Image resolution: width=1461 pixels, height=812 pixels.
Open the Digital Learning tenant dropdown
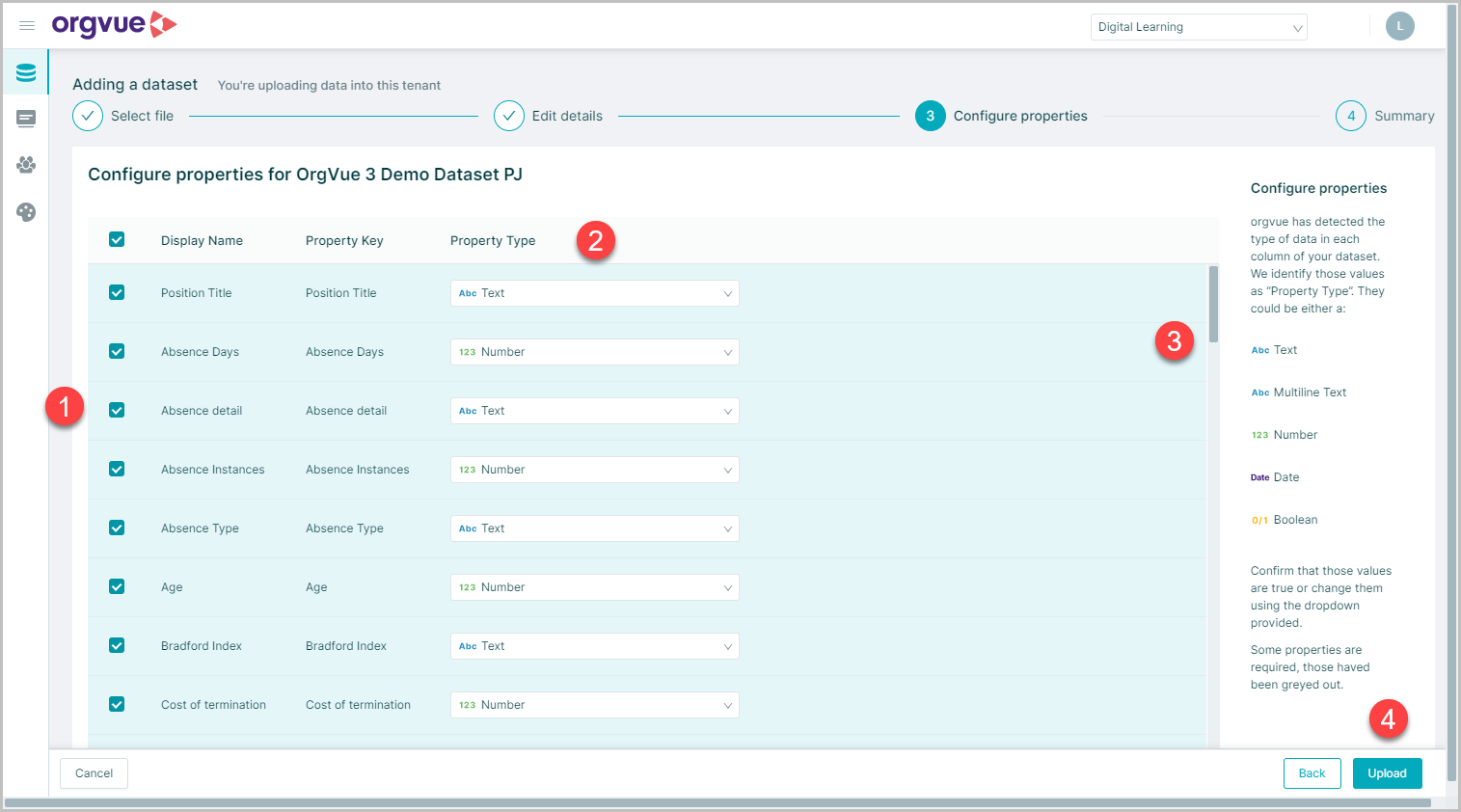coord(1199,27)
